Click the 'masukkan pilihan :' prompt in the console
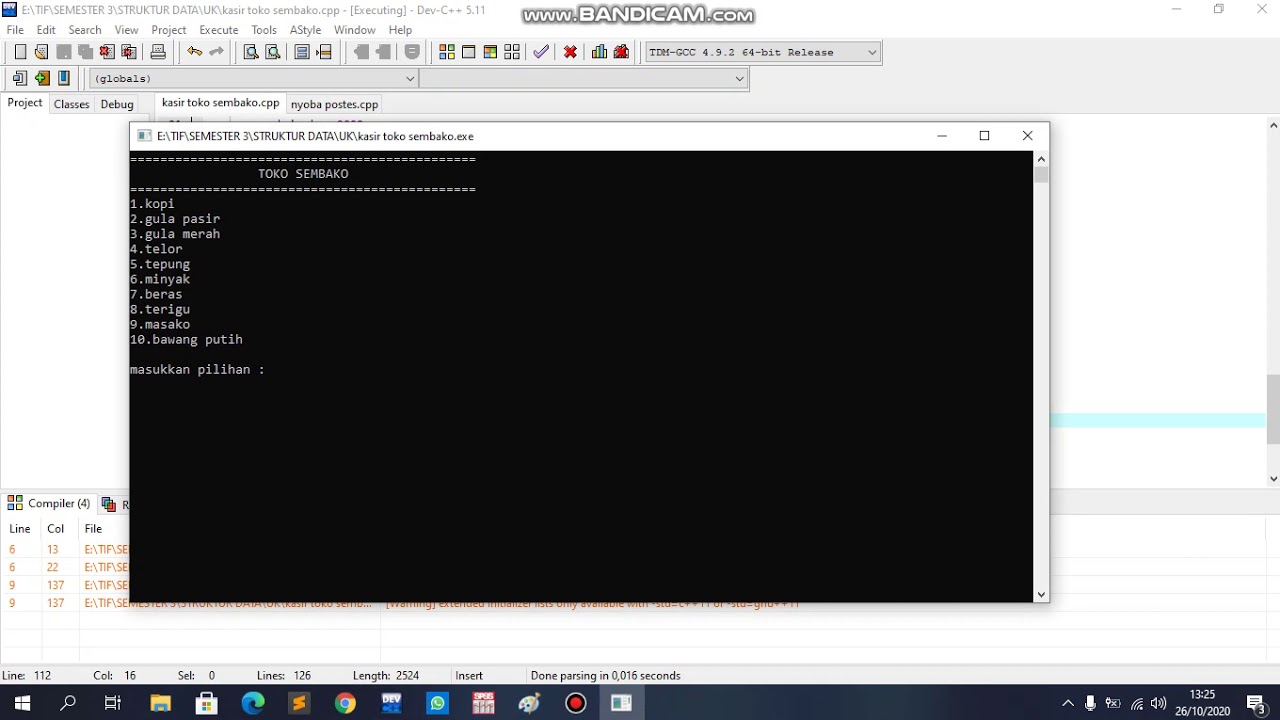The image size is (1280, 720). tap(197, 370)
